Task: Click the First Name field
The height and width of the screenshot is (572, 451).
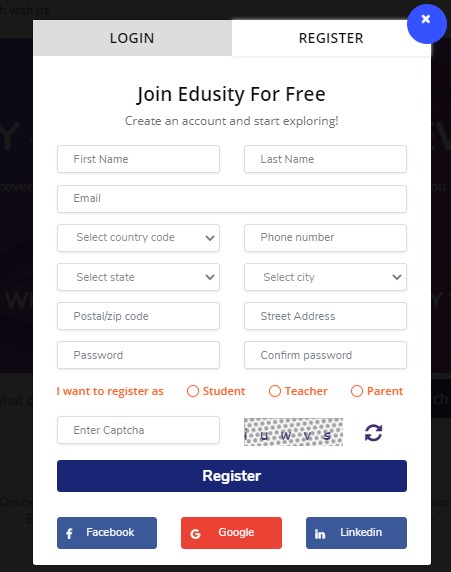Action: (x=138, y=159)
